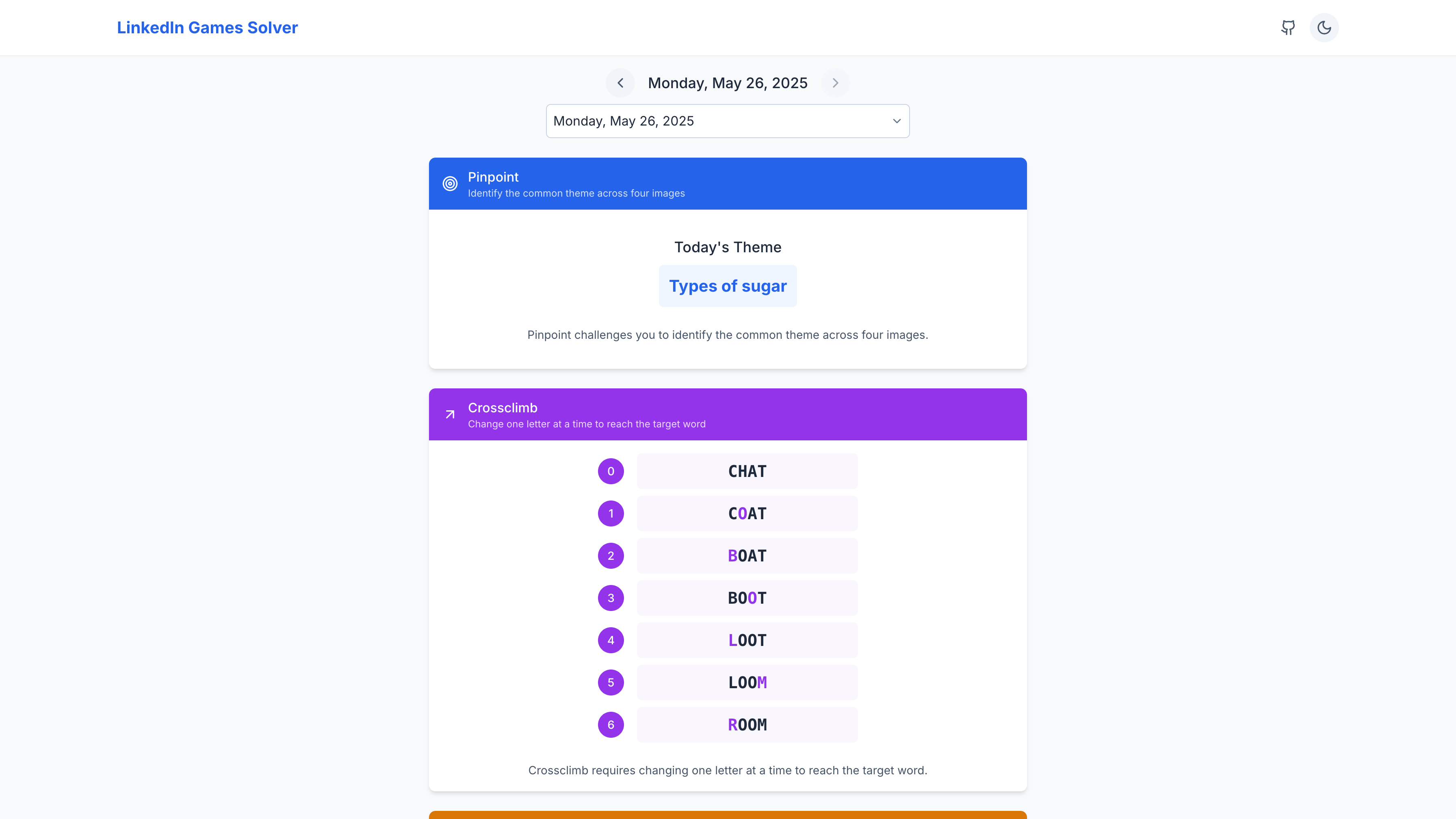Image resolution: width=1456 pixels, height=819 pixels.
Task: Click the LinkedIn Games Solver title link
Action: coord(208,28)
